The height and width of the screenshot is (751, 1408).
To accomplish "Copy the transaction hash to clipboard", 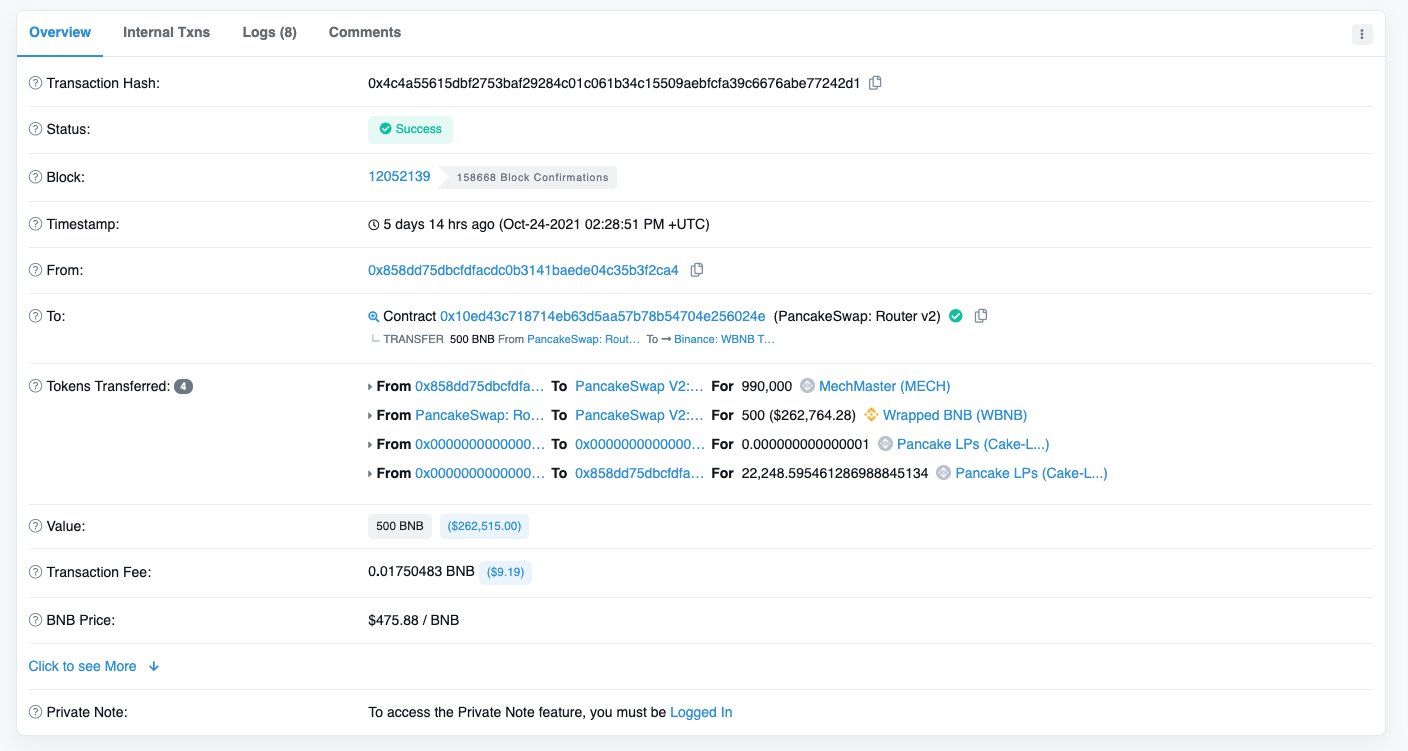I will pyautogui.click(x=875, y=83).
